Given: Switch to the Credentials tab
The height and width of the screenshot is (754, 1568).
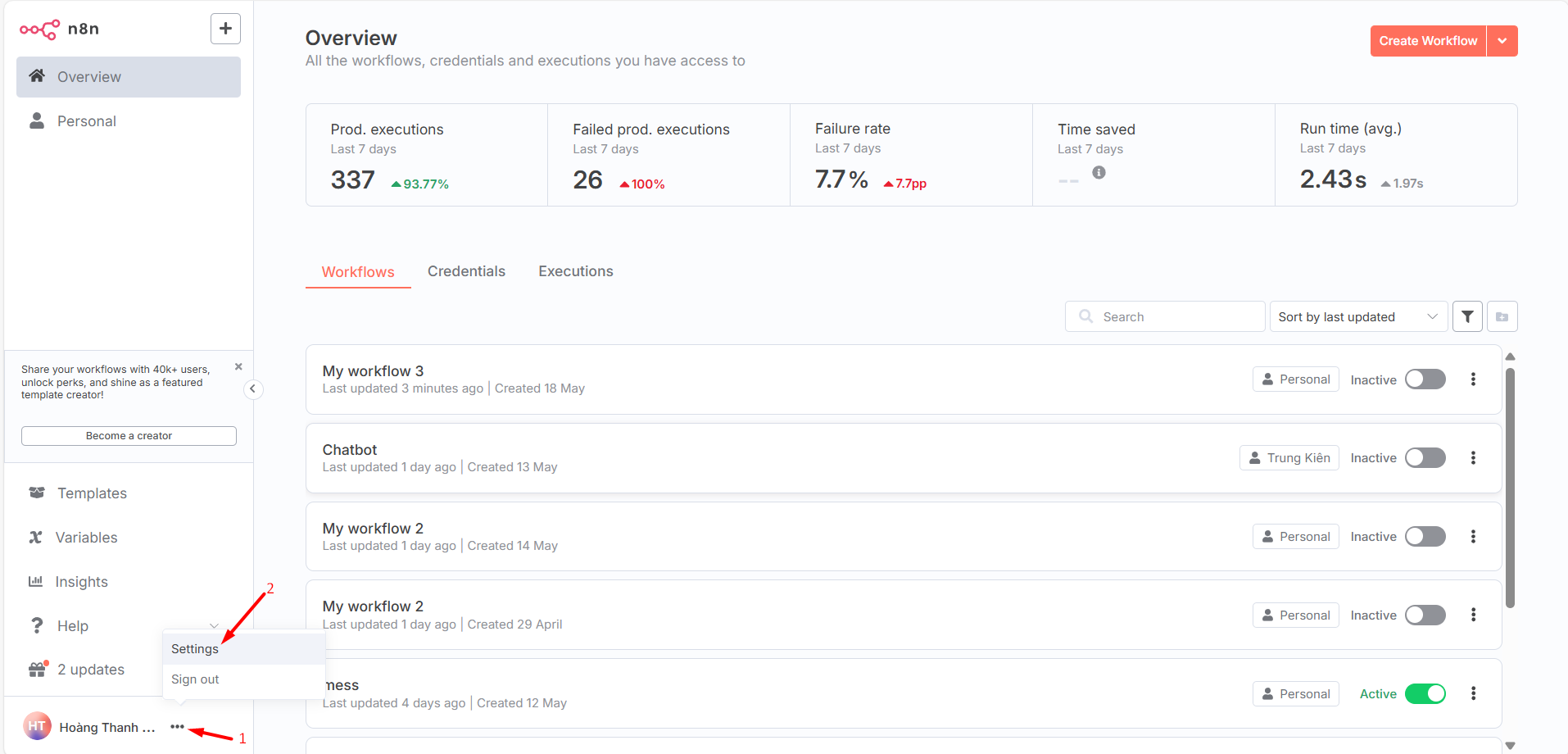Looking at the screenshot, I should (x=466, y=271).
